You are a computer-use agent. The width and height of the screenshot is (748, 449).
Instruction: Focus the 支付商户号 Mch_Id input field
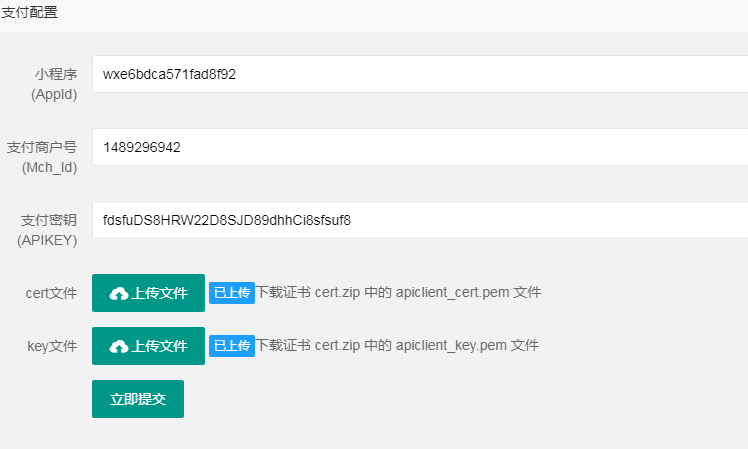point(420,147)
